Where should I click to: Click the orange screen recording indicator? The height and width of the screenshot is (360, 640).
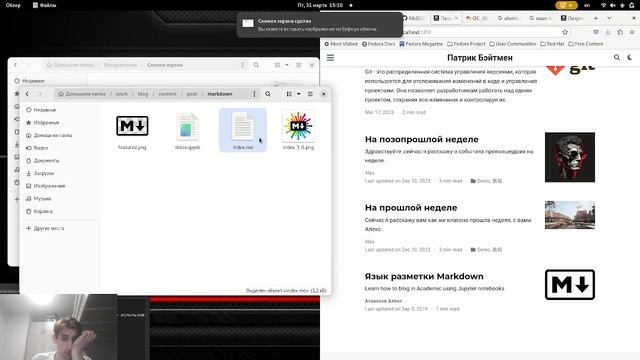[566, 5]
